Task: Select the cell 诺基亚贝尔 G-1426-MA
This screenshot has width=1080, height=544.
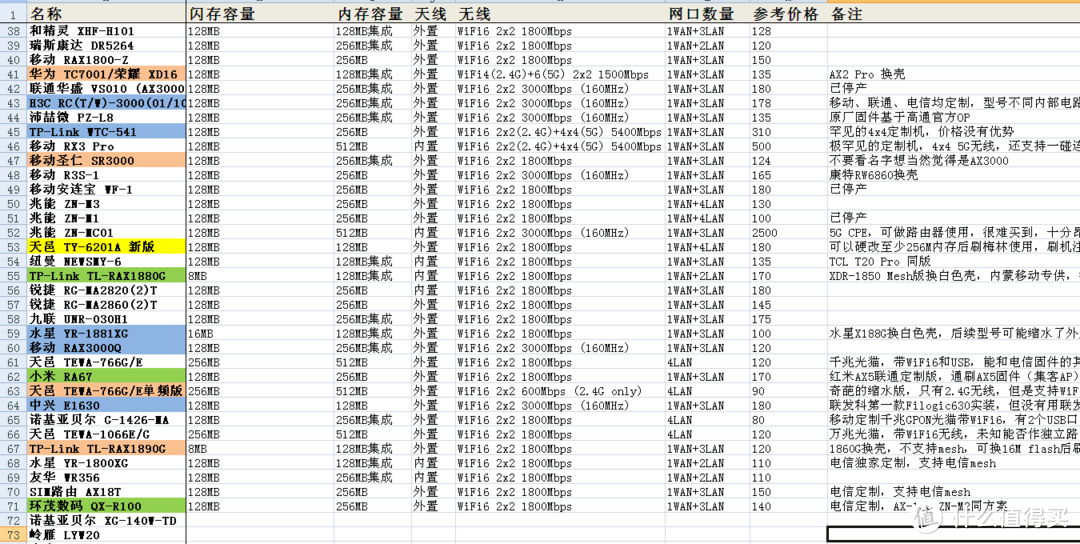Action: point(106,420)
